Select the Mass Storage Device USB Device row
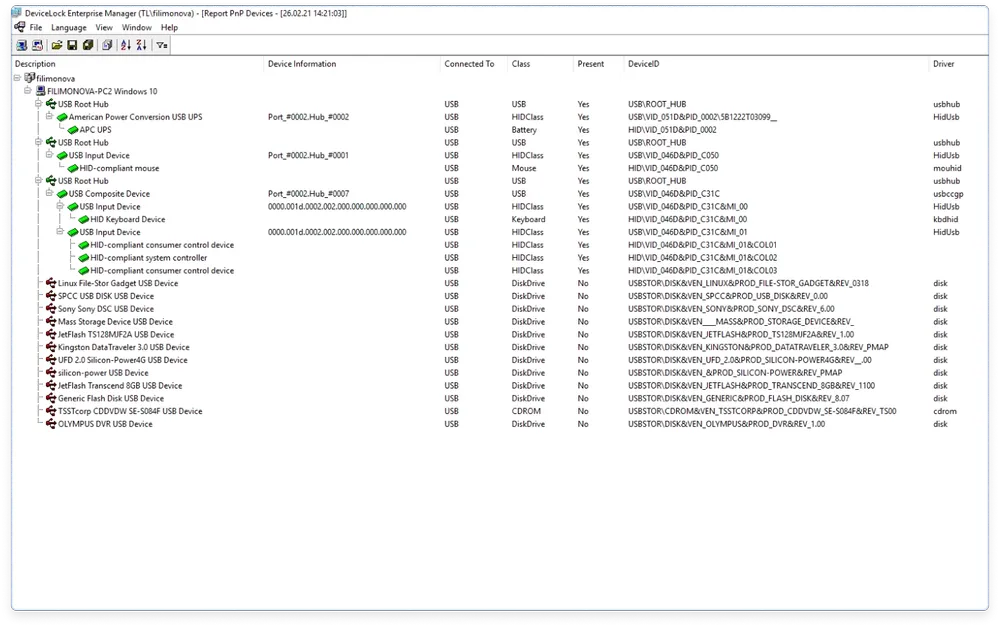The image size is (1000, 627). pos(500,321)
